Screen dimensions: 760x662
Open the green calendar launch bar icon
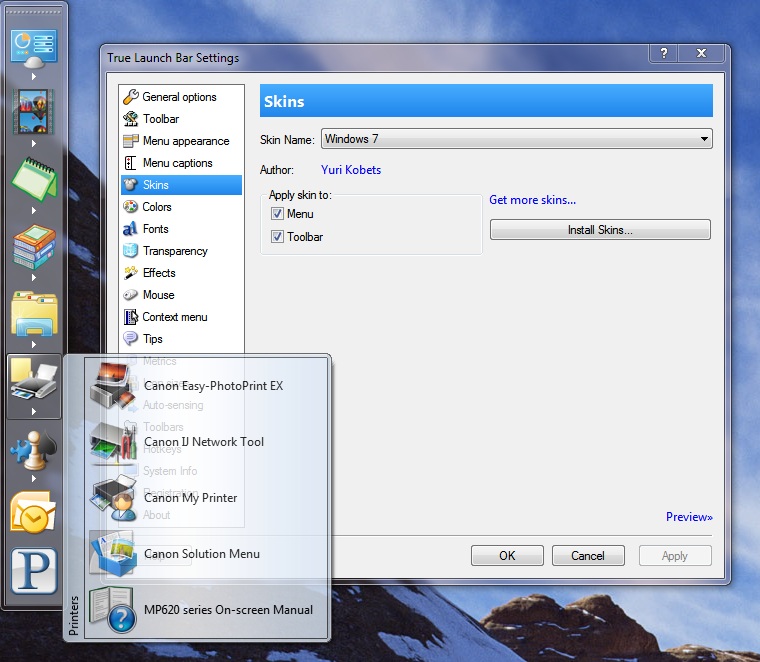(34, 179)
